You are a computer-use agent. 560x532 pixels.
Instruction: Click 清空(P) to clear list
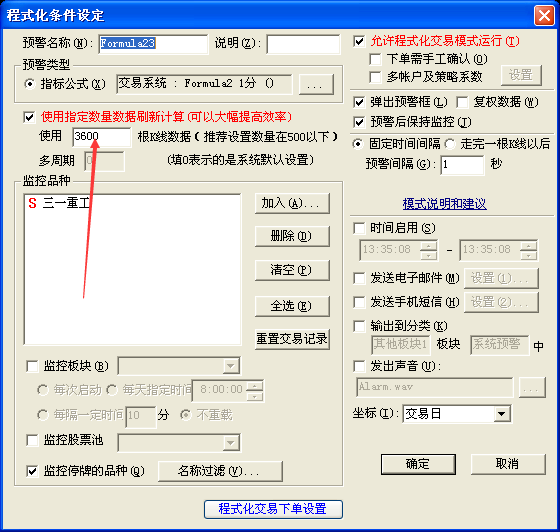(x=292, y=270)
